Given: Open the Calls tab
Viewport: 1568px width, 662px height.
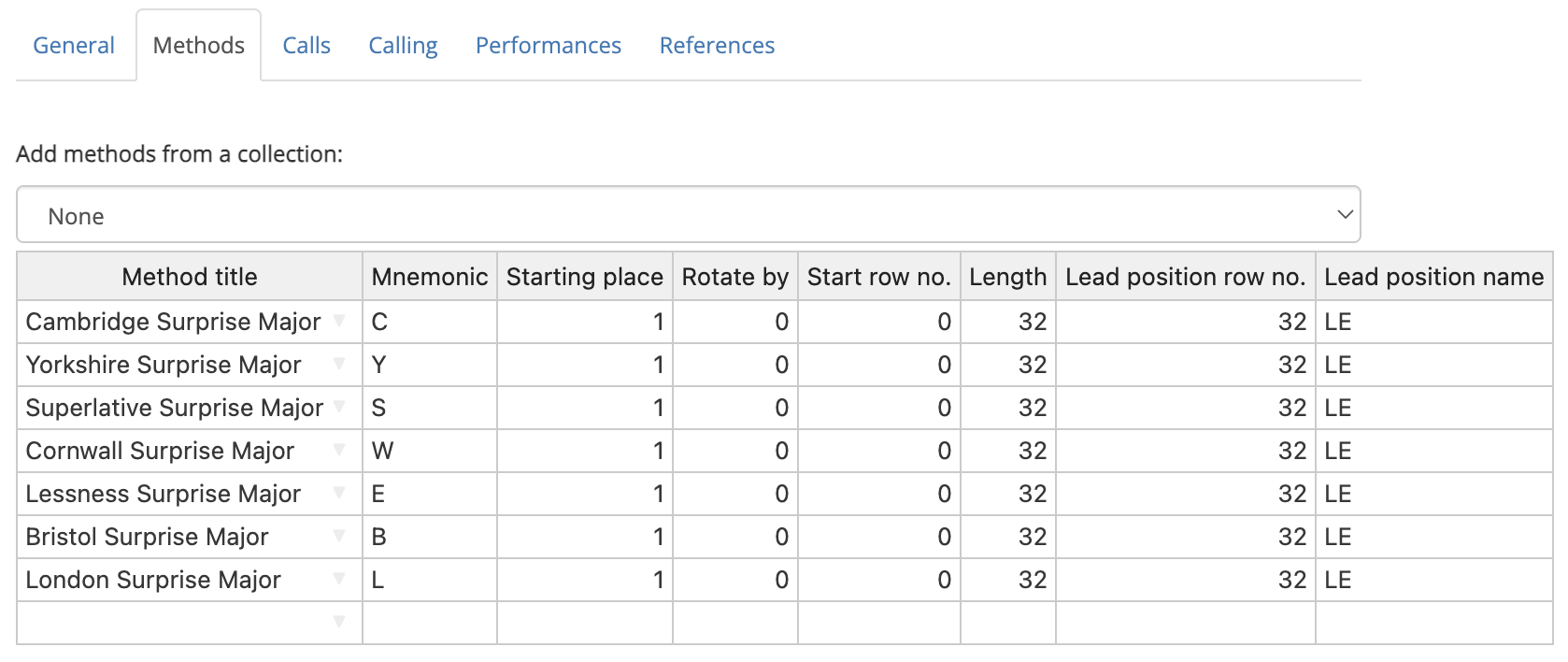Looking at the screenshot, I should (306, 45).
